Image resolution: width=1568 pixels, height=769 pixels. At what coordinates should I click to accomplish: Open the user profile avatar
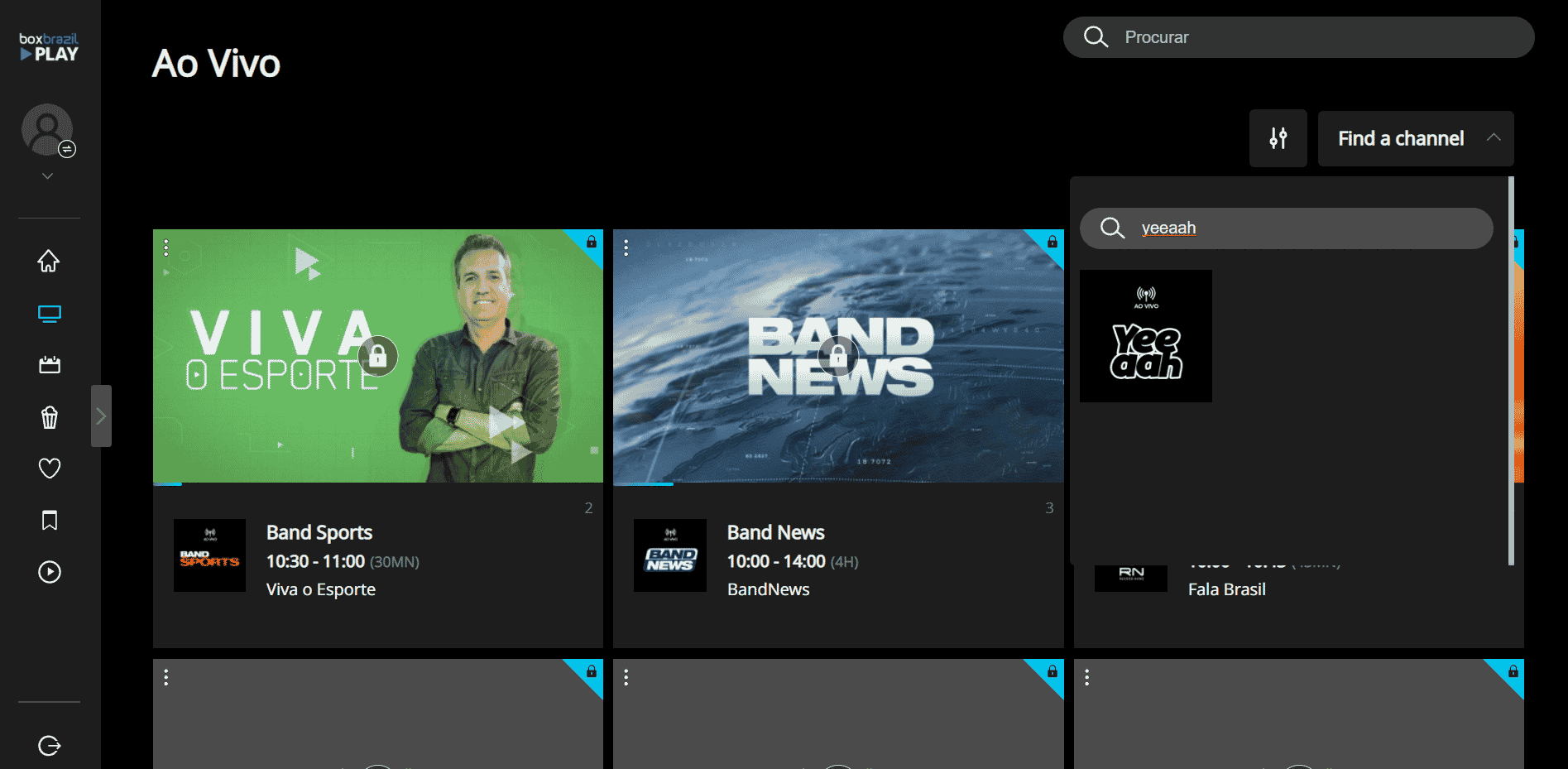pos(47,129)
